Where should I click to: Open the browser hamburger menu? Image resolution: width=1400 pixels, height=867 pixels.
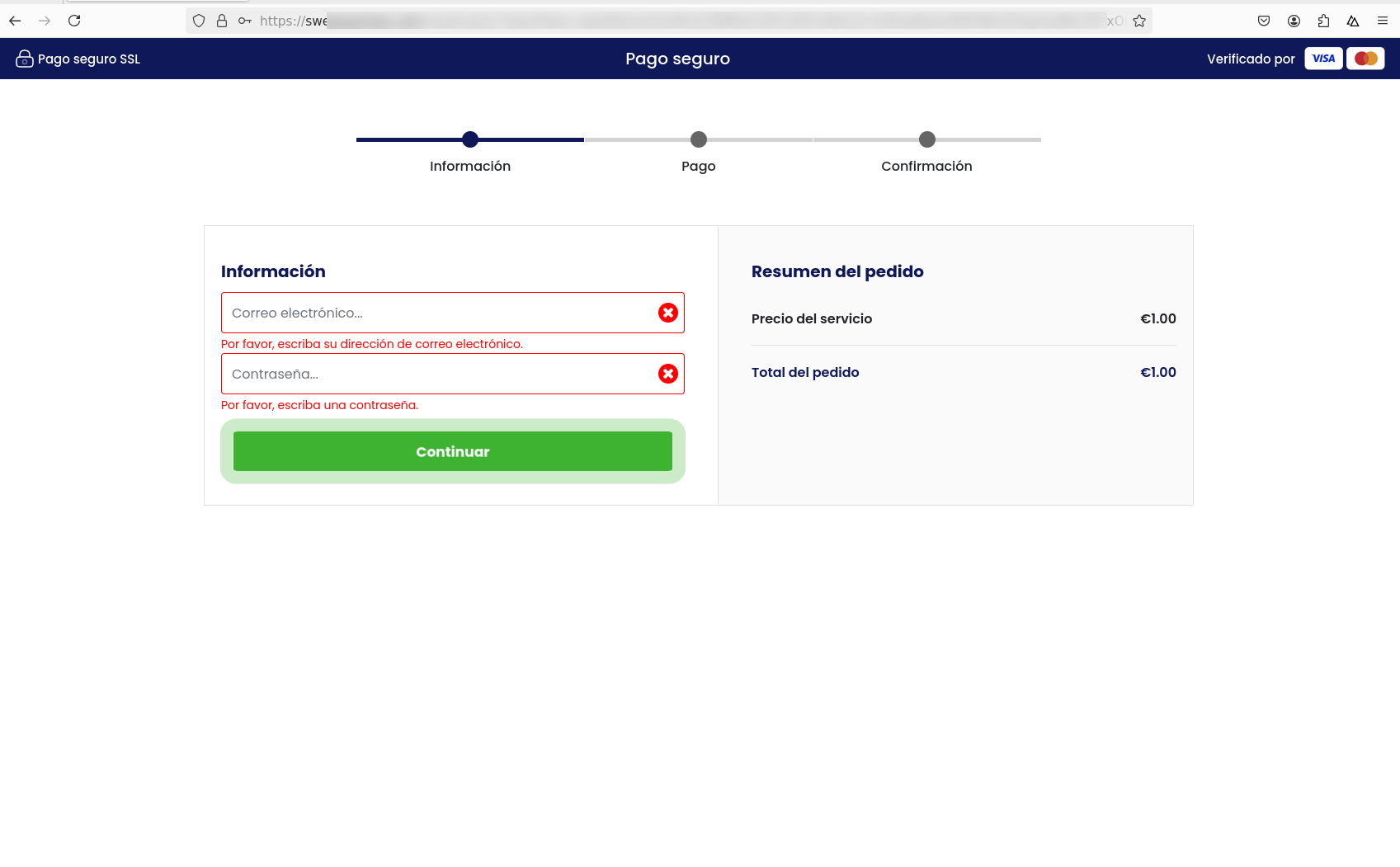point(1383,21)
